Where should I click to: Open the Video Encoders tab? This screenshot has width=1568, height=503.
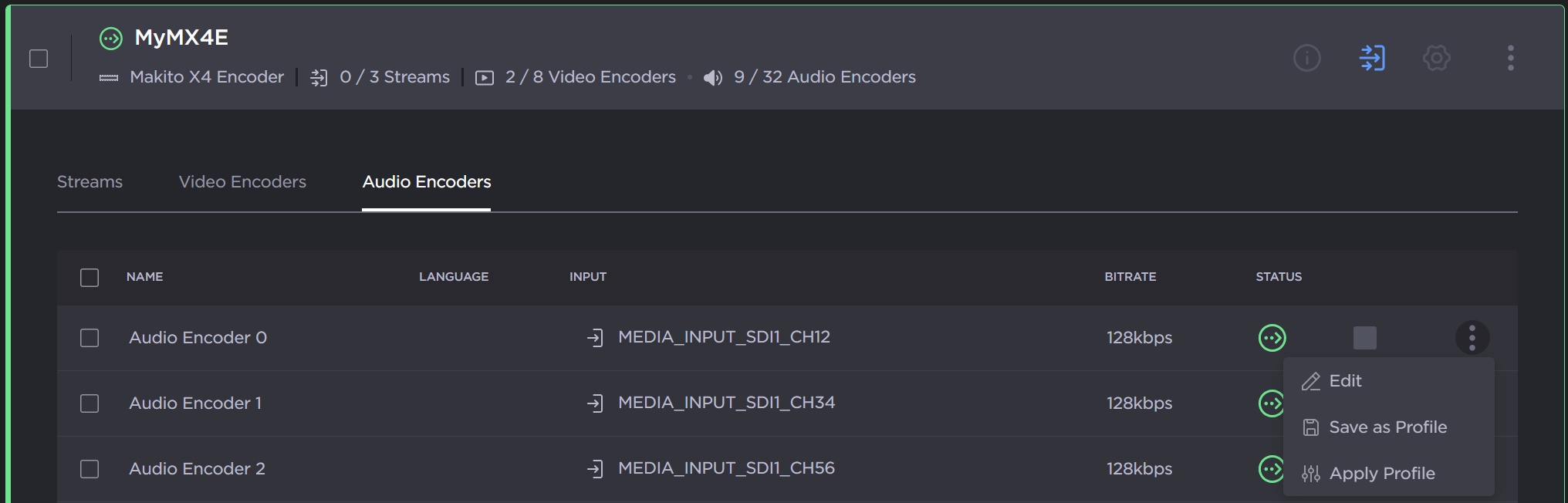pyautogui.click(x=242, y=182)
